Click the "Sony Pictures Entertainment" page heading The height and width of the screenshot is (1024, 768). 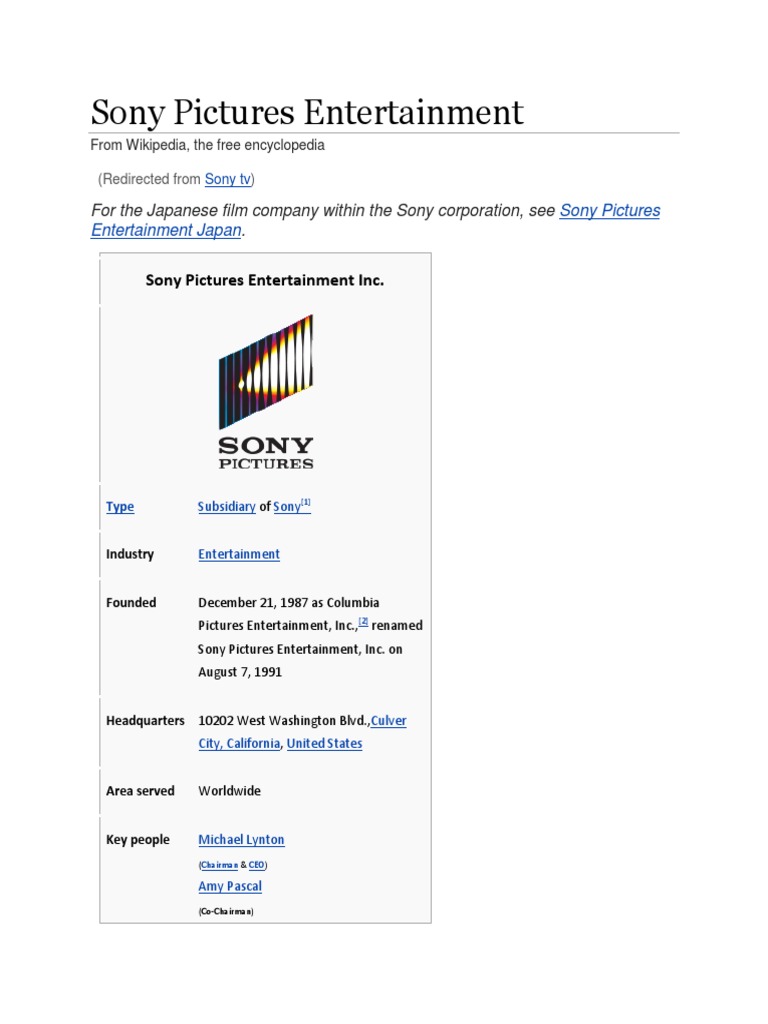pos(307,112)
